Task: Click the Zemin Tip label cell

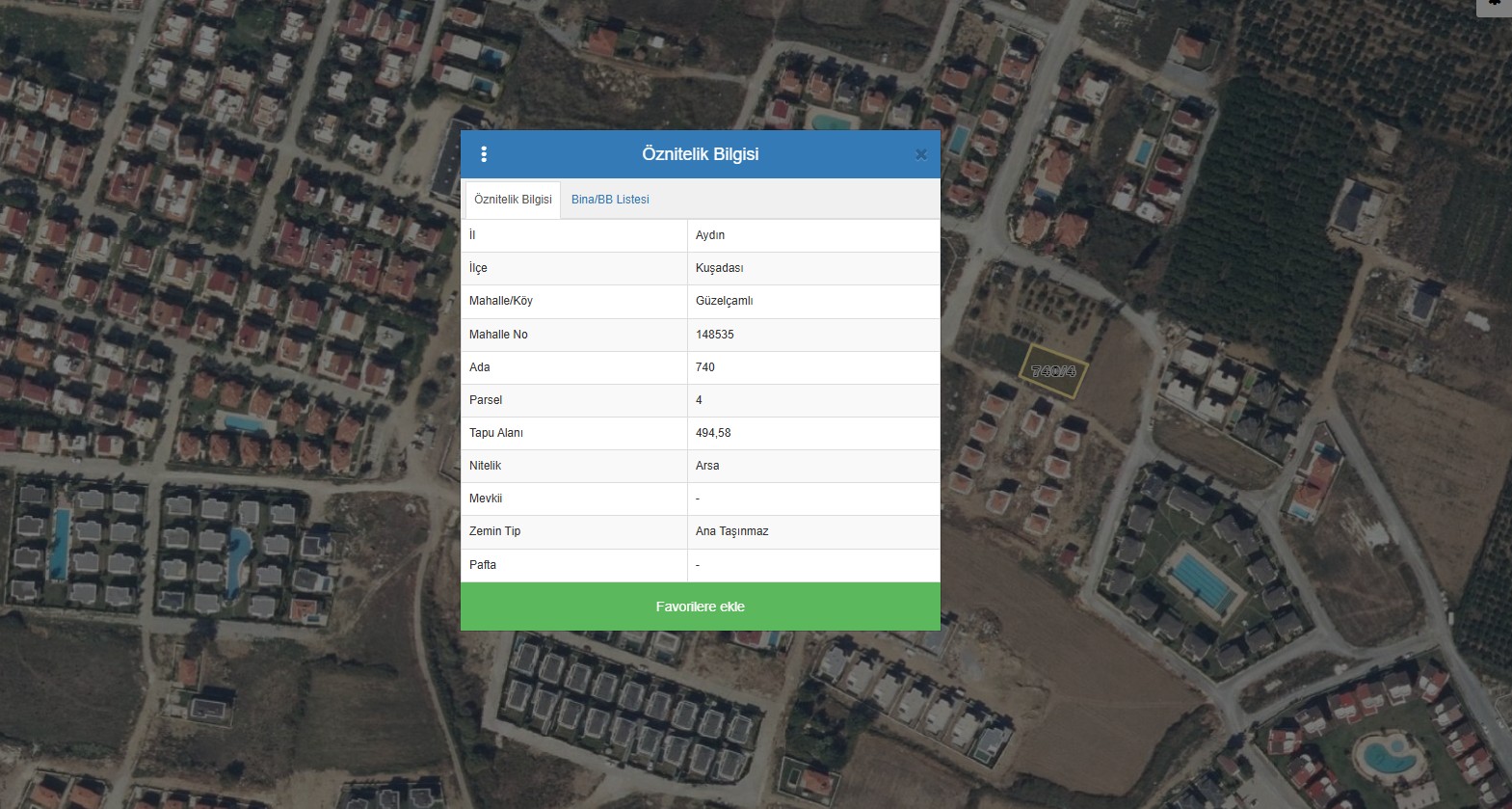Action: click(494, 531)
